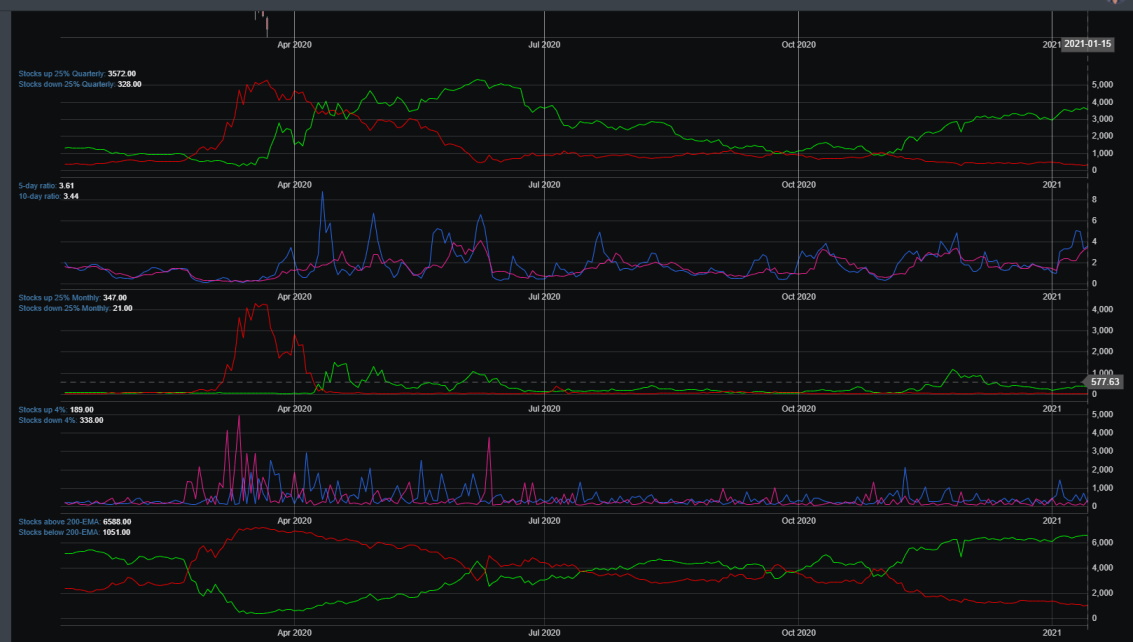Click the 'Stocks below 200-EMA' legend label
Image resolution: width=1133 pixels, height=642 pixels.
[59, 533]
